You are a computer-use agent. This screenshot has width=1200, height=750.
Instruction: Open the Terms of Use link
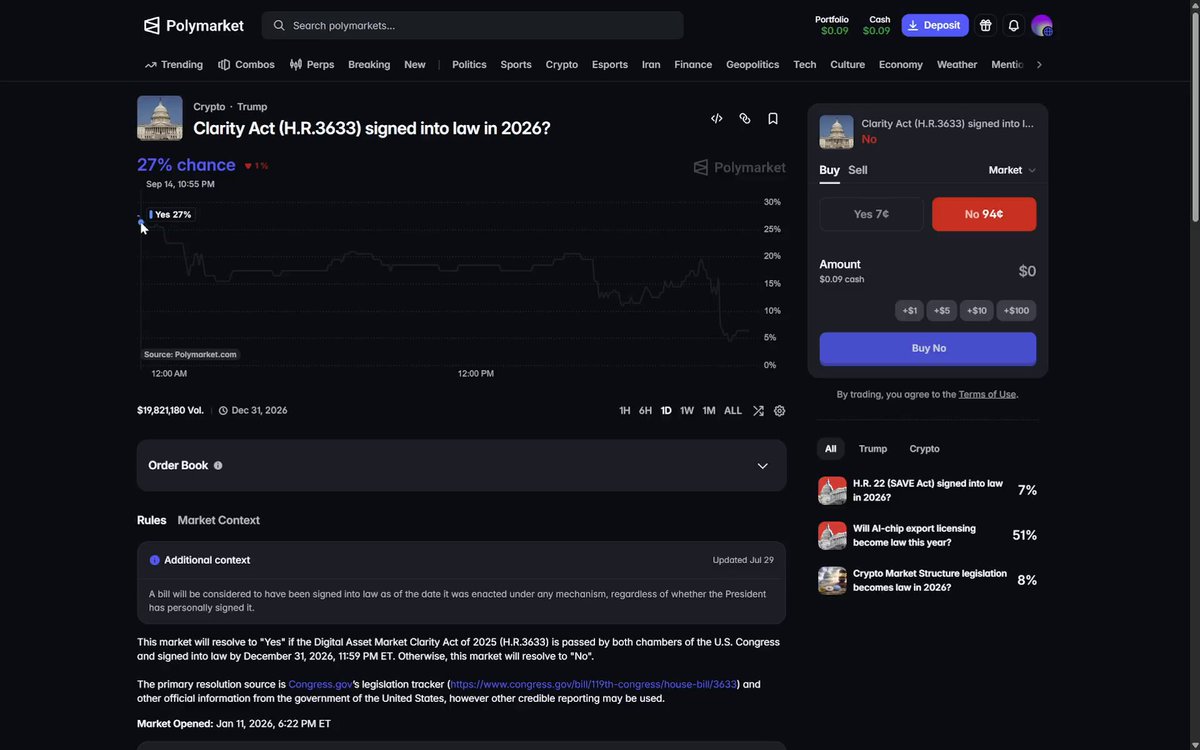click(987, 395)
